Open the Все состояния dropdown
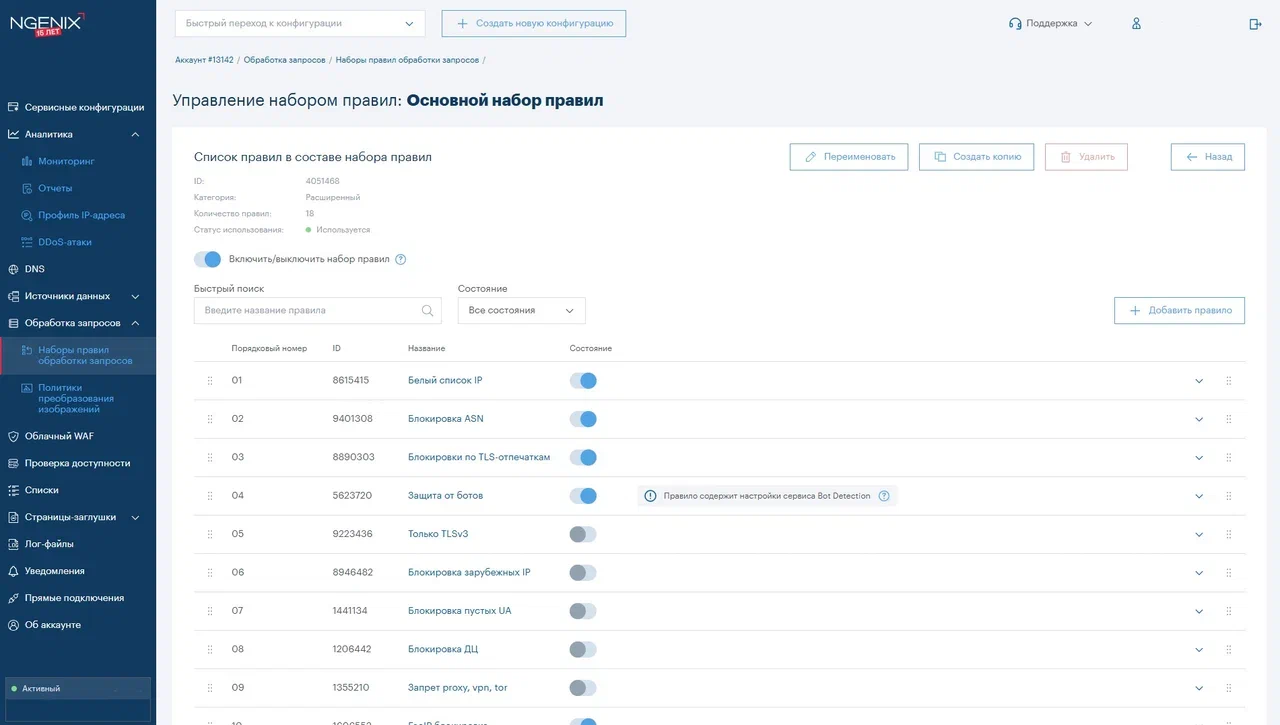The image size is (1280, 725). [521, 310]
